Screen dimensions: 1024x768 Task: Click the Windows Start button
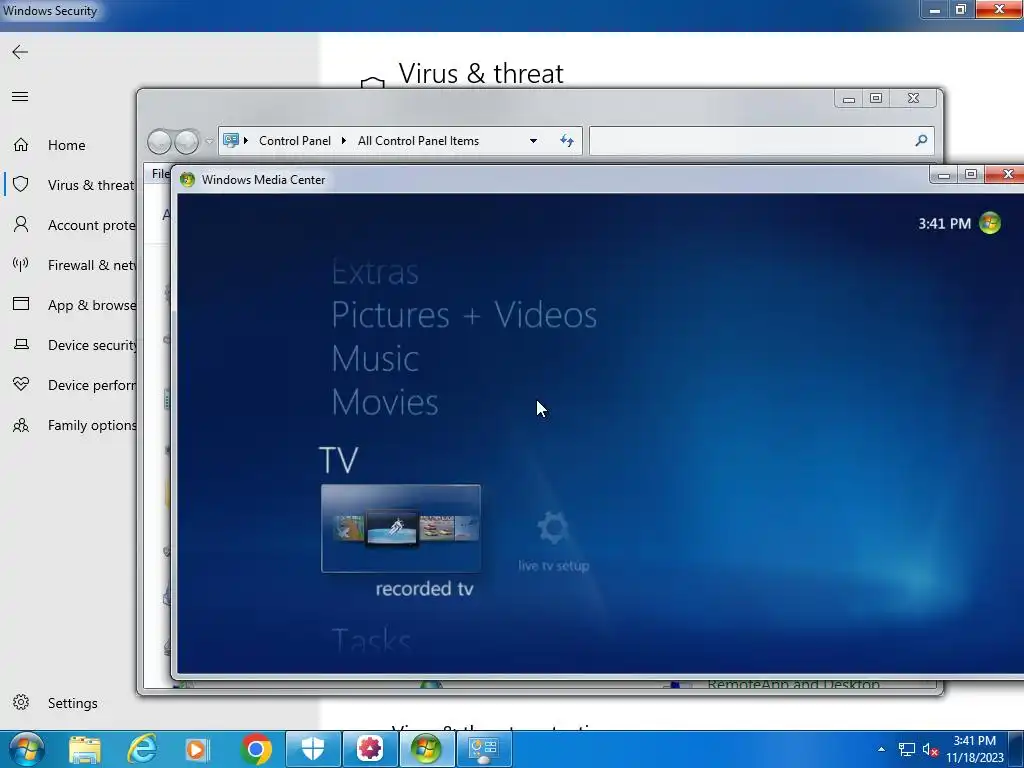pos(26,749)
